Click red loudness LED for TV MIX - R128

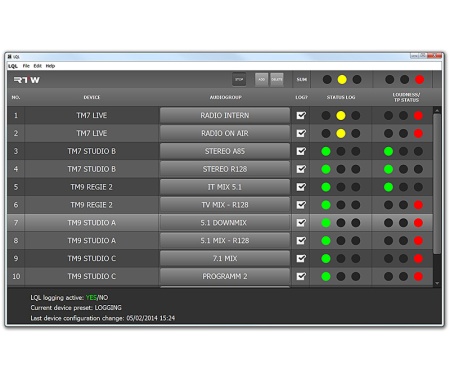pos(418,205)
